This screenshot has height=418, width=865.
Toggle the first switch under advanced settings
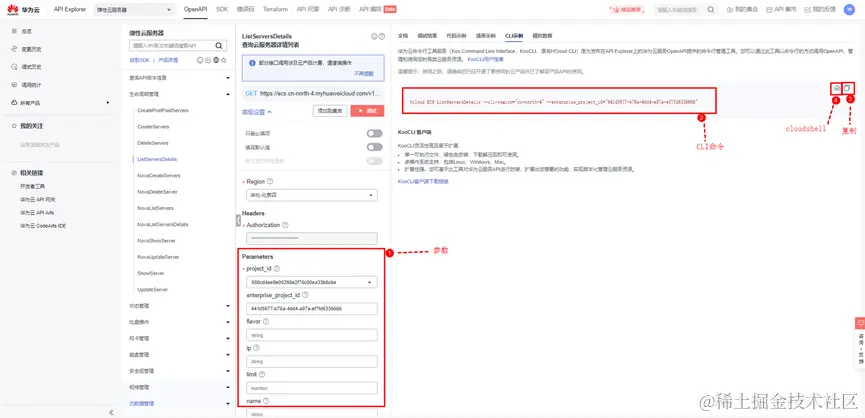coord(375,133)
